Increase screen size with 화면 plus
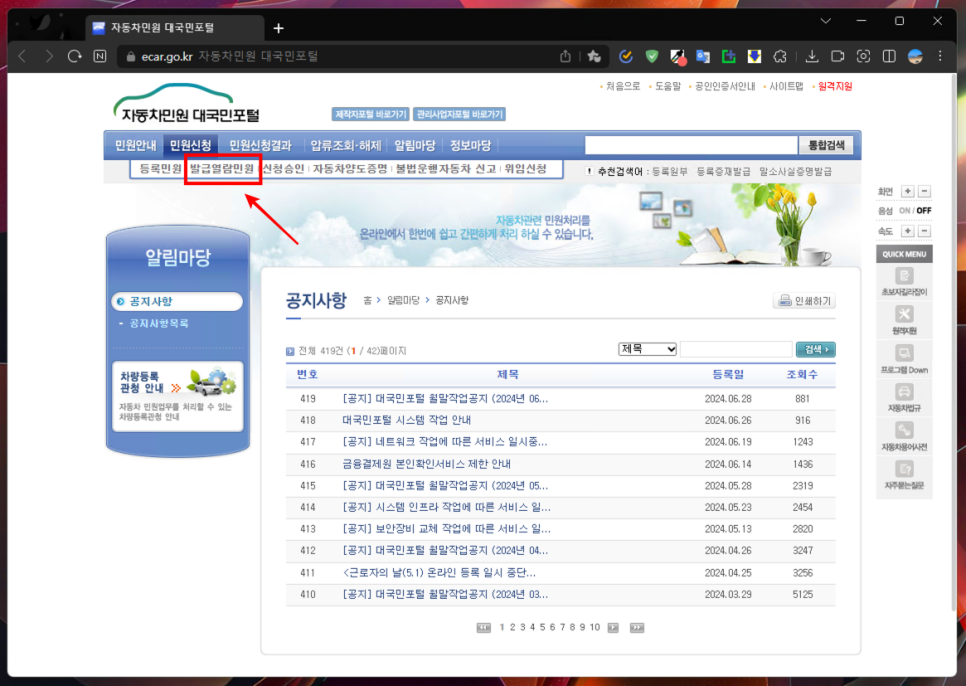Viewport: 966px width, 686px height. click(x=907, y=192)
